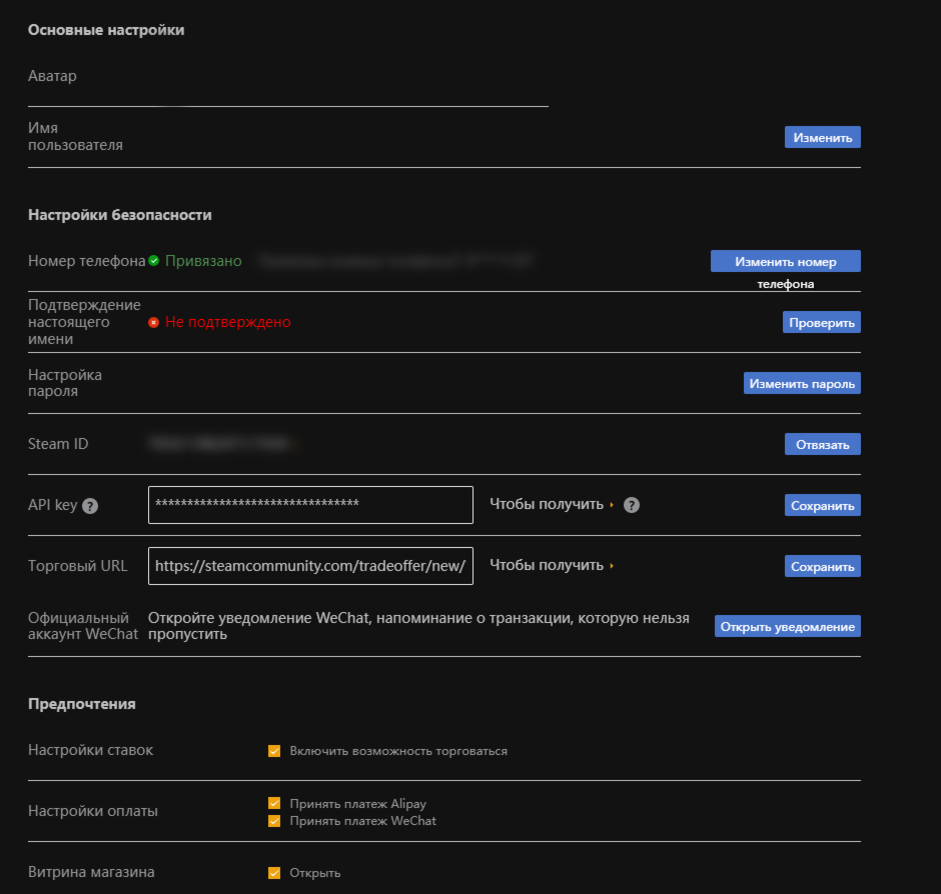941x894 pixels.
Task: Save the API key with 'Сохранить'
Action: pos(822,506)
